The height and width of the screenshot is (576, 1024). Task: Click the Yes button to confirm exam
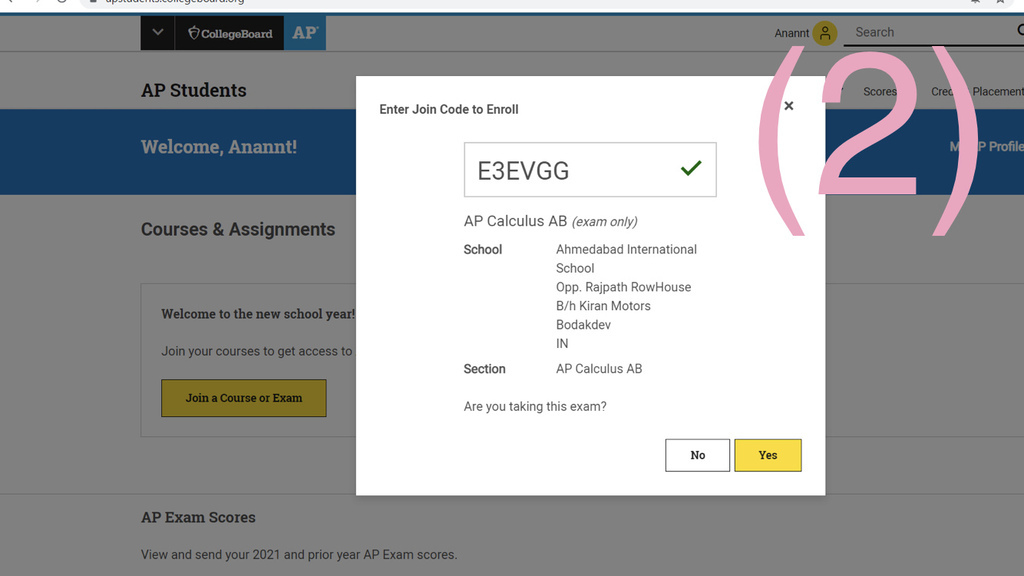(767, 455)
